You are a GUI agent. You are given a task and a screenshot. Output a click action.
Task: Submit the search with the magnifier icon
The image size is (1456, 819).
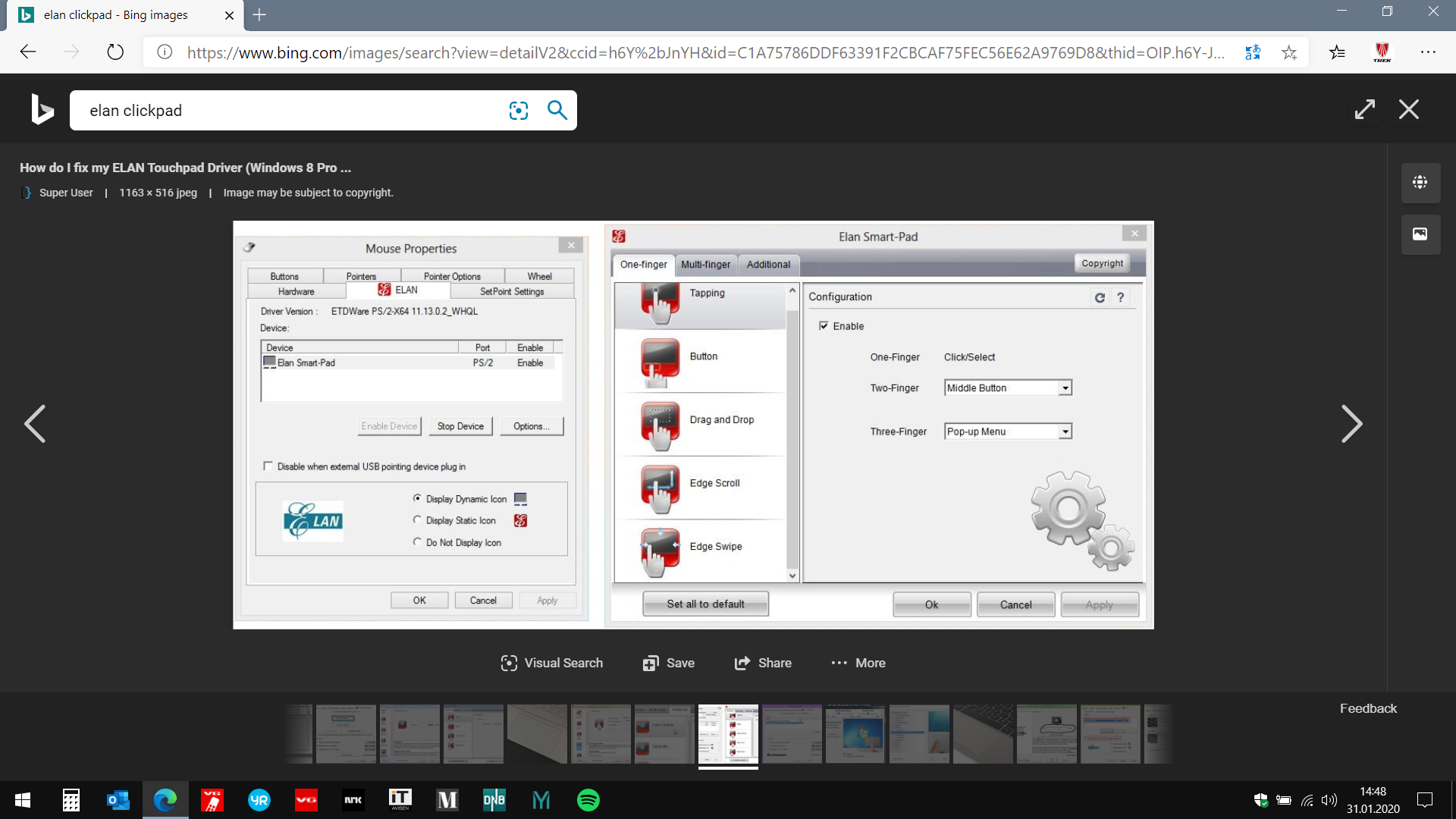pyautogui.click(x=557, y=111)
